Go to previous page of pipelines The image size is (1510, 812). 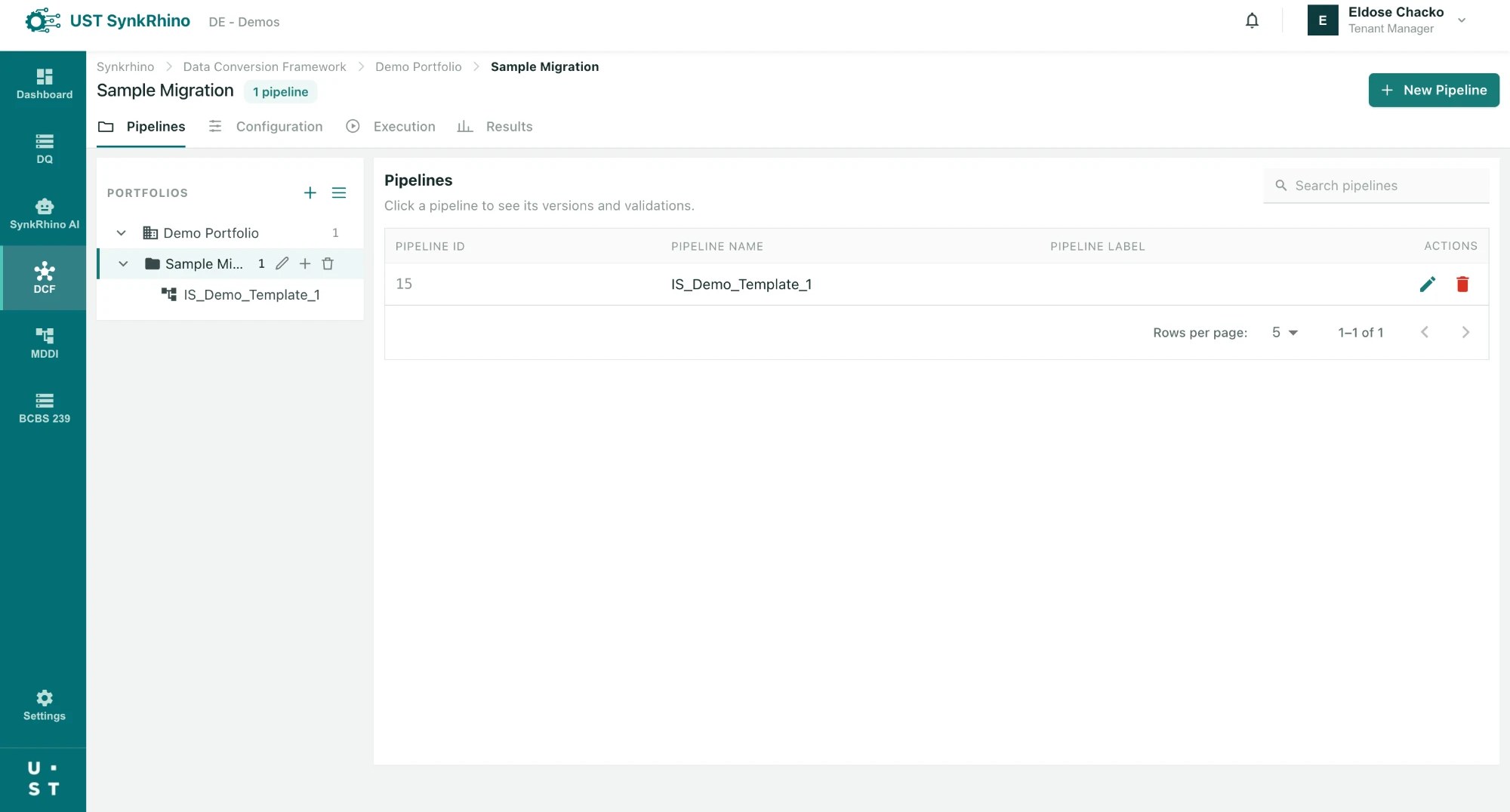pyautogui.click(x=1425, y=333)
